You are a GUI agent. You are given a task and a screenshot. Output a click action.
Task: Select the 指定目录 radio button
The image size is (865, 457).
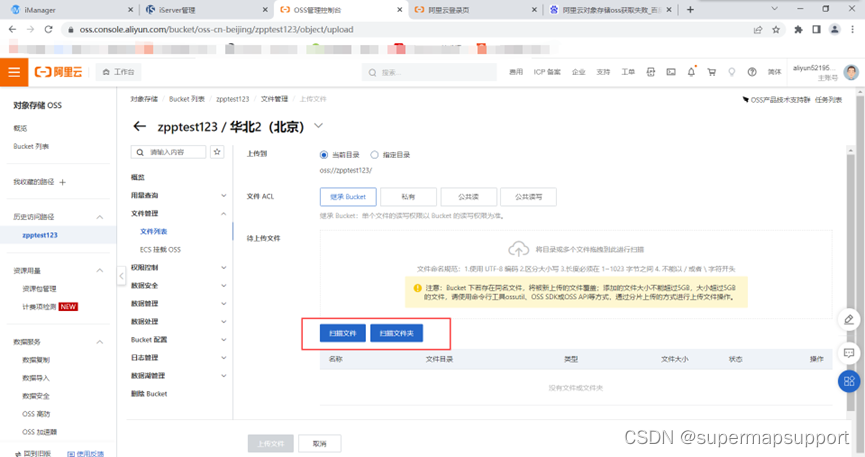375,155
